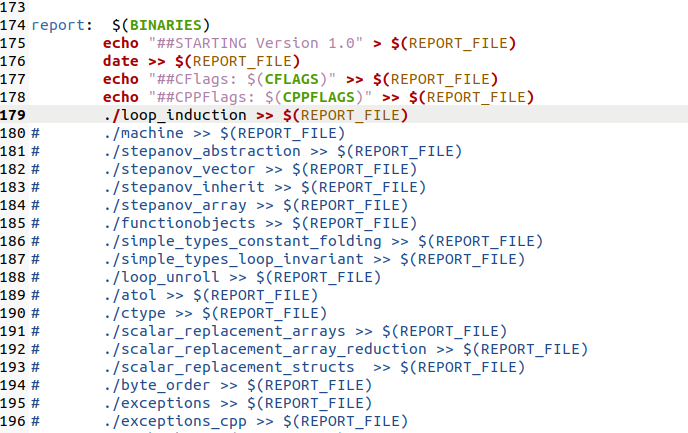Click the ./exceptions_cpp command text

tap(175, 421)
